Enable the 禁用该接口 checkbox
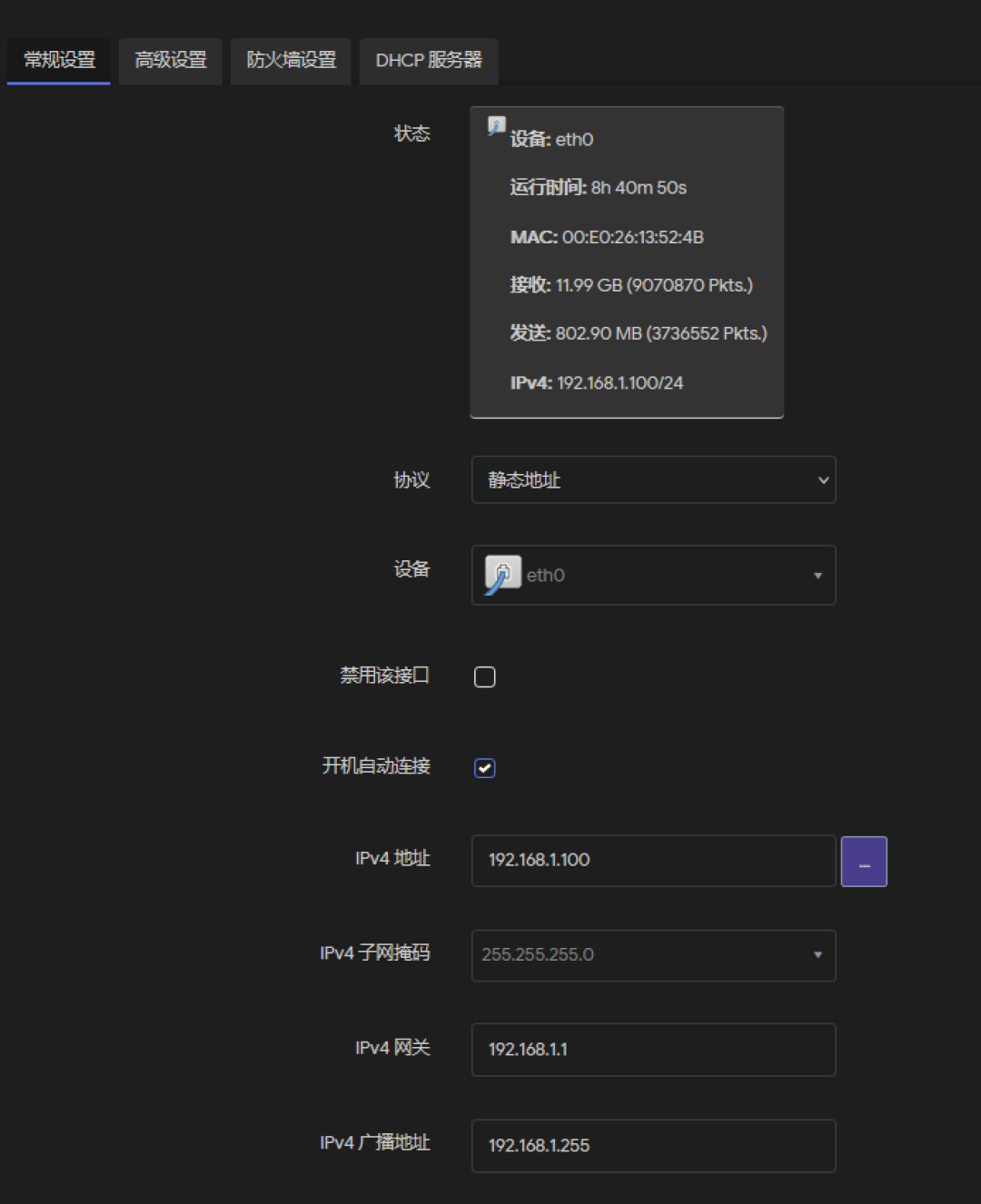The image size is (981, 1204). [x=485, y=676]
